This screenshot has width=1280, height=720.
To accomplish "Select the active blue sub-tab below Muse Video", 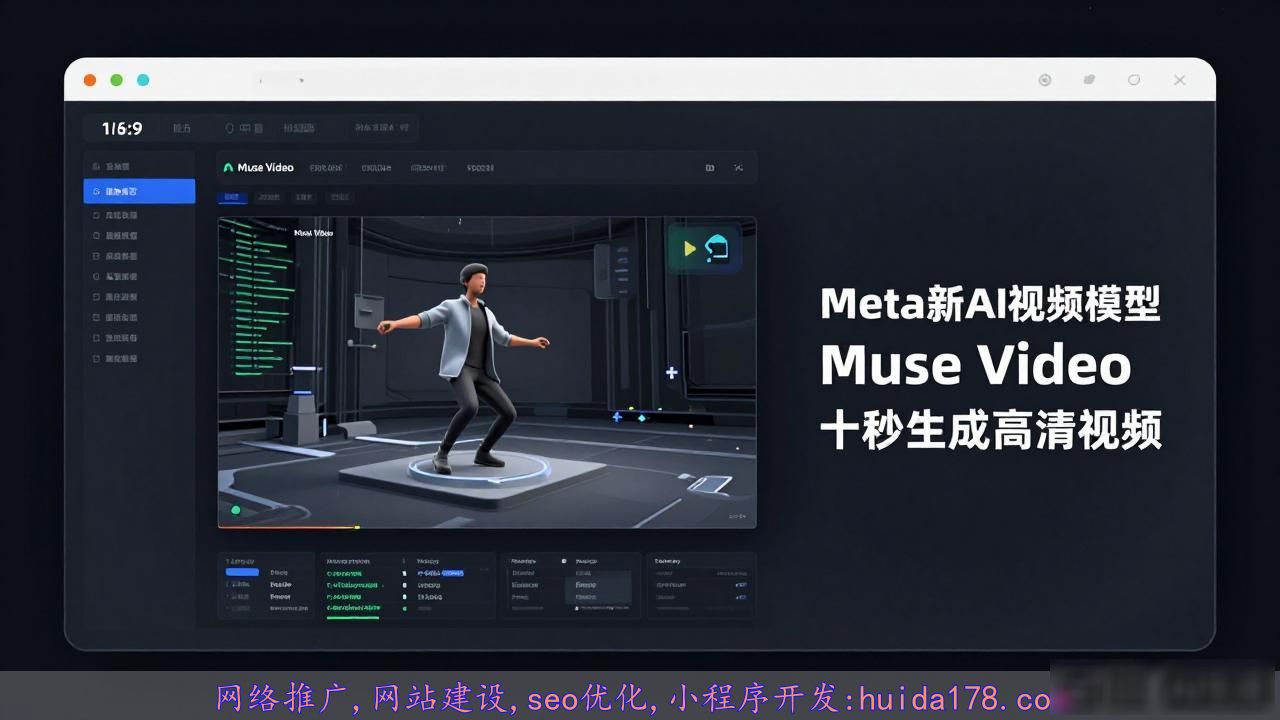I will [x=232, y=197].
